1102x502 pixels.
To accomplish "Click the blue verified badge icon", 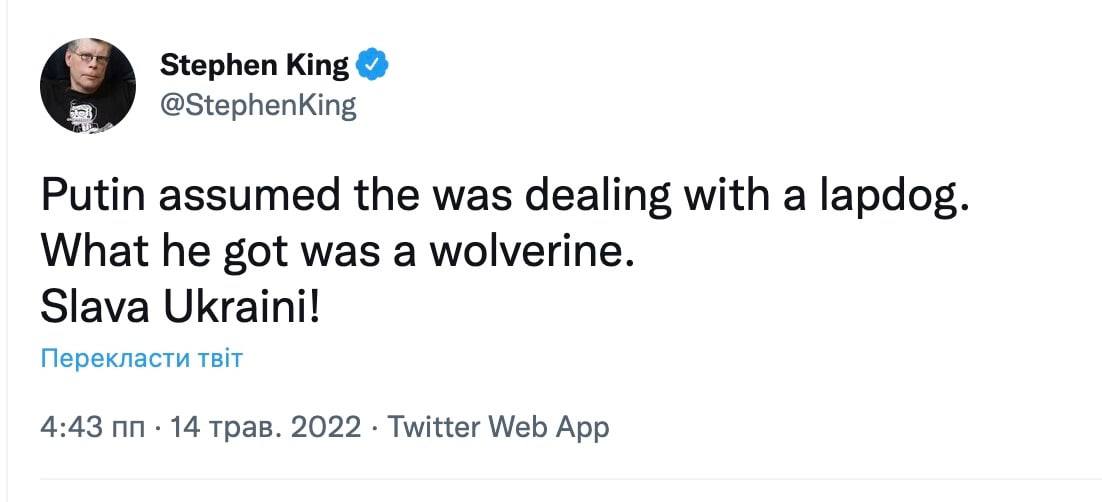I will pos(372,67).
